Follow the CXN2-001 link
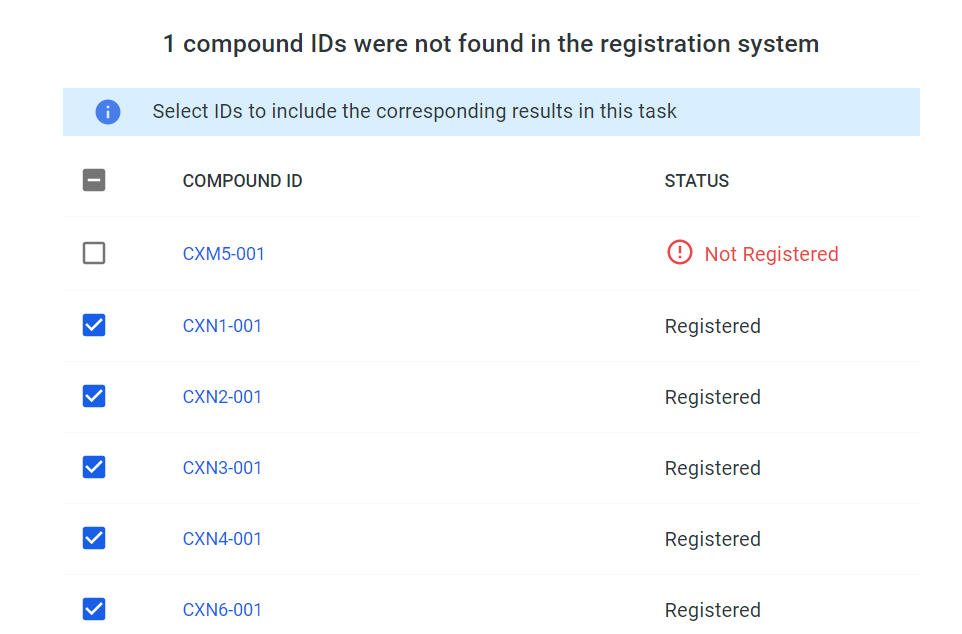Screen dimensions: 962x634 point(222,397)
